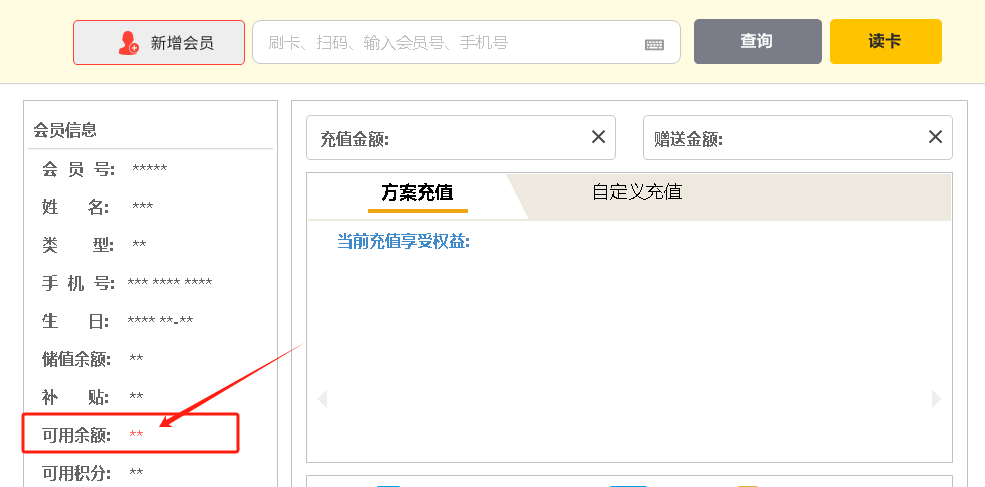Clear the 充值金额 field with its X icon
Image resolution: width=985 pixels, height=487 pixels.
point(598,137)
